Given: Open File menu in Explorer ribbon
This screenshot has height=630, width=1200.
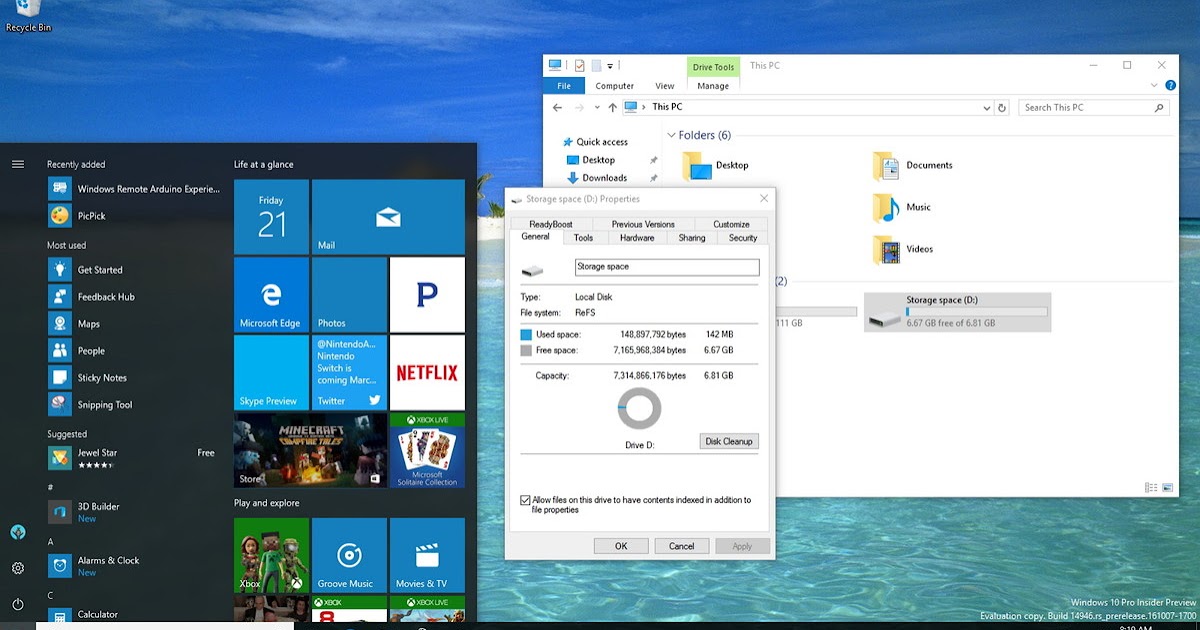Looking at the screenshot, I should point(564,86).
